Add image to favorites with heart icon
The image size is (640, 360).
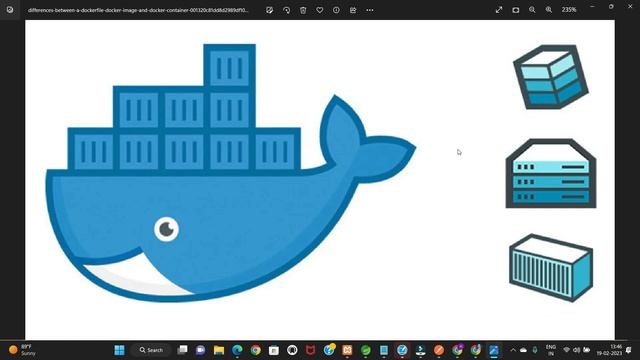320,10
